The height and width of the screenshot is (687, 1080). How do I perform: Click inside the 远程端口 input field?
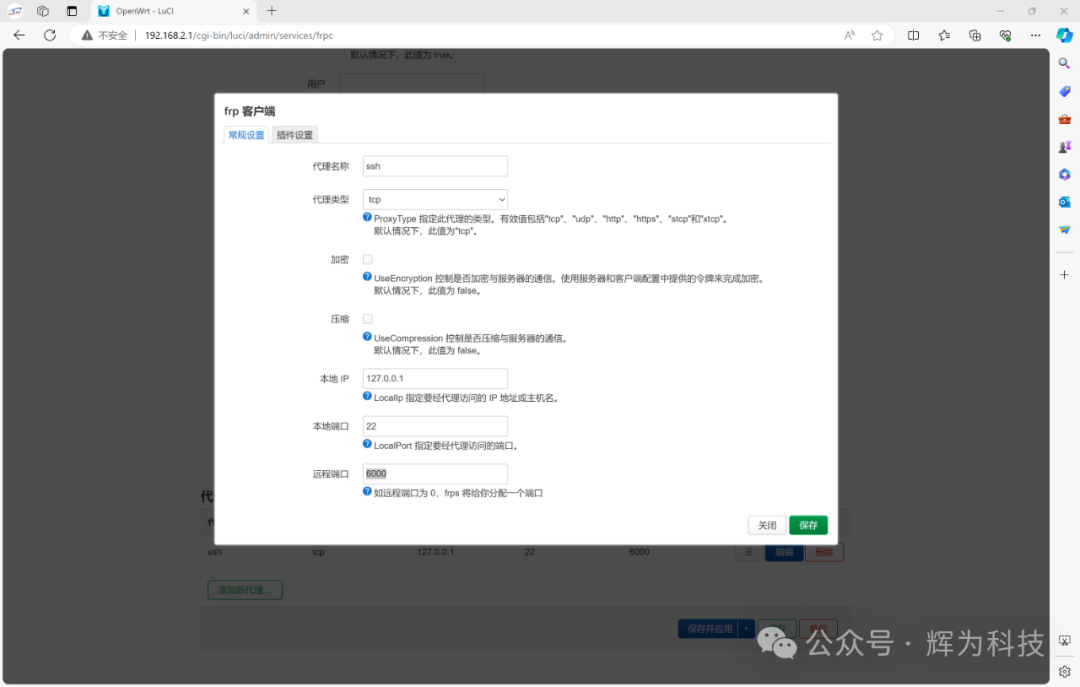(x=435, y=473)
